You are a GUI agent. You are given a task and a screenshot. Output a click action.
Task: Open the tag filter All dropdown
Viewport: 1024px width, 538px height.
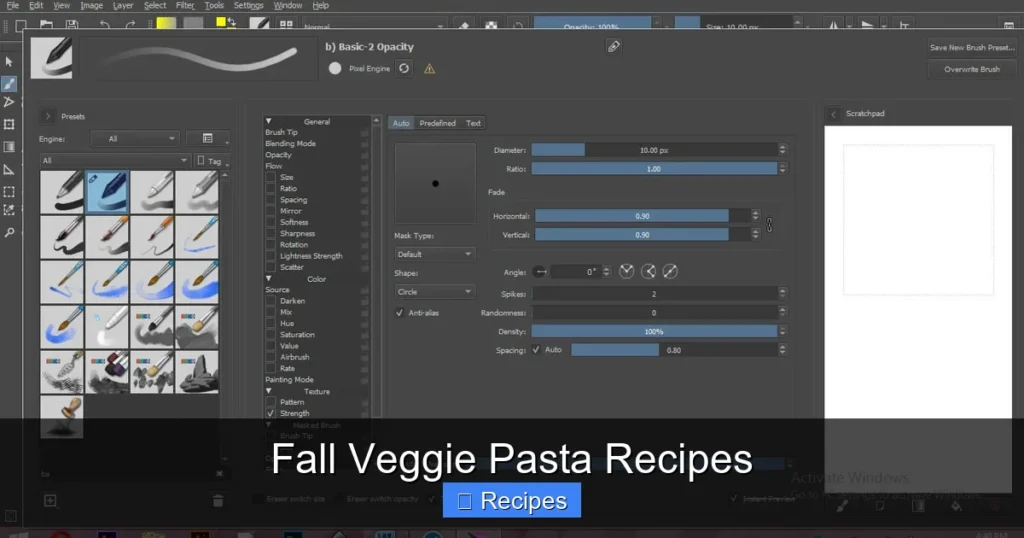[114, 161]
